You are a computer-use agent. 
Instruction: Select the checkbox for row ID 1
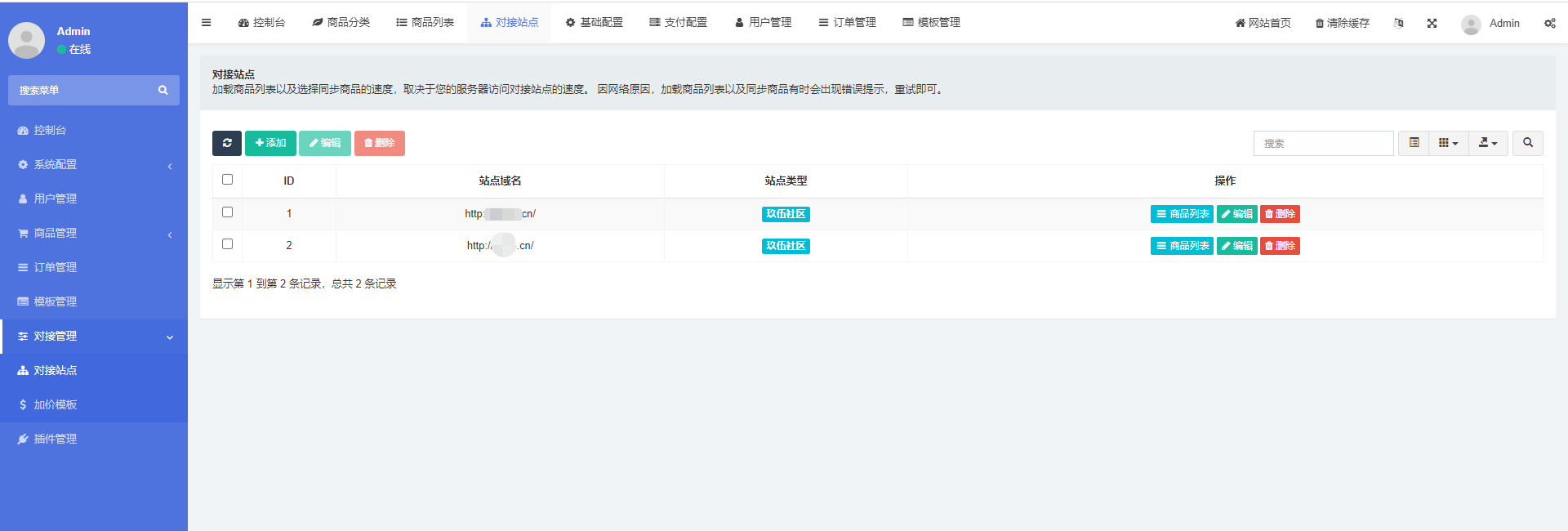point(227,212)
